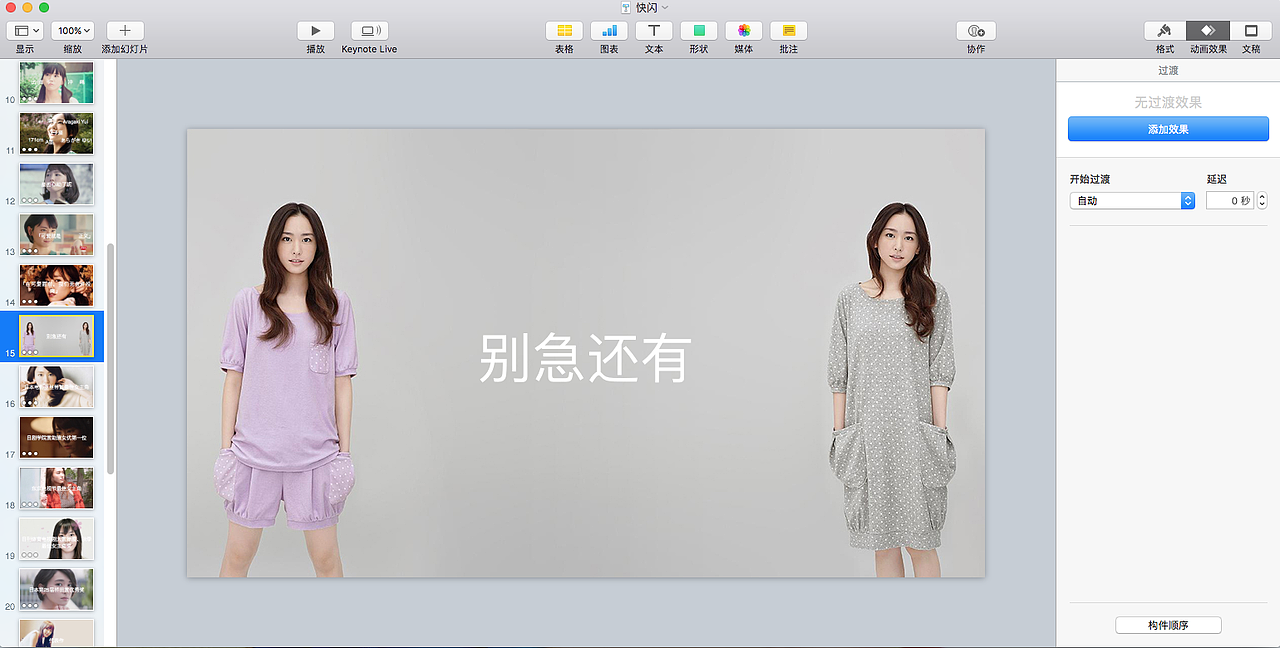Start the slideshow with 播放
1280x648 pixels.
[x=315, y=31]
